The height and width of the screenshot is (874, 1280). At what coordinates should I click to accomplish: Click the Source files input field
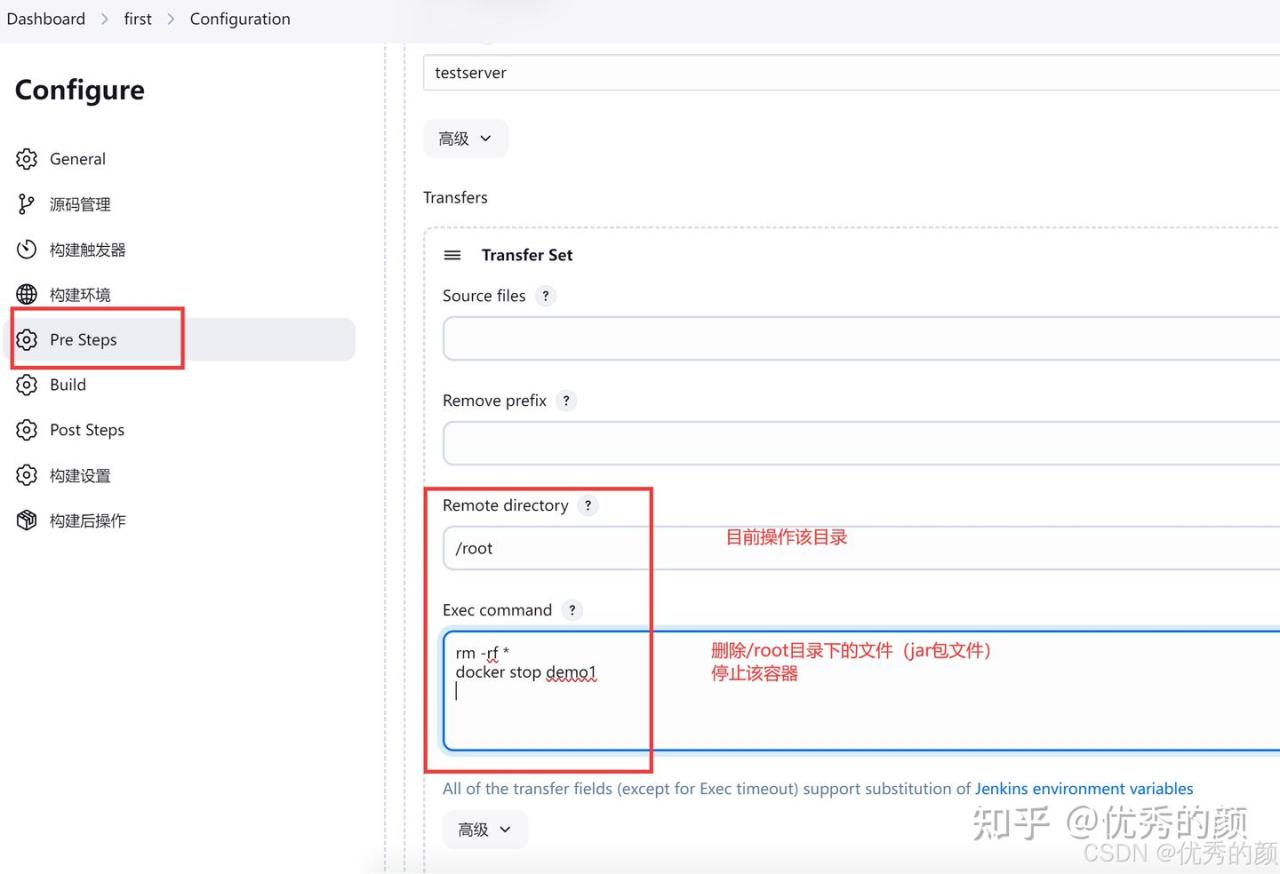coord(860,339)
